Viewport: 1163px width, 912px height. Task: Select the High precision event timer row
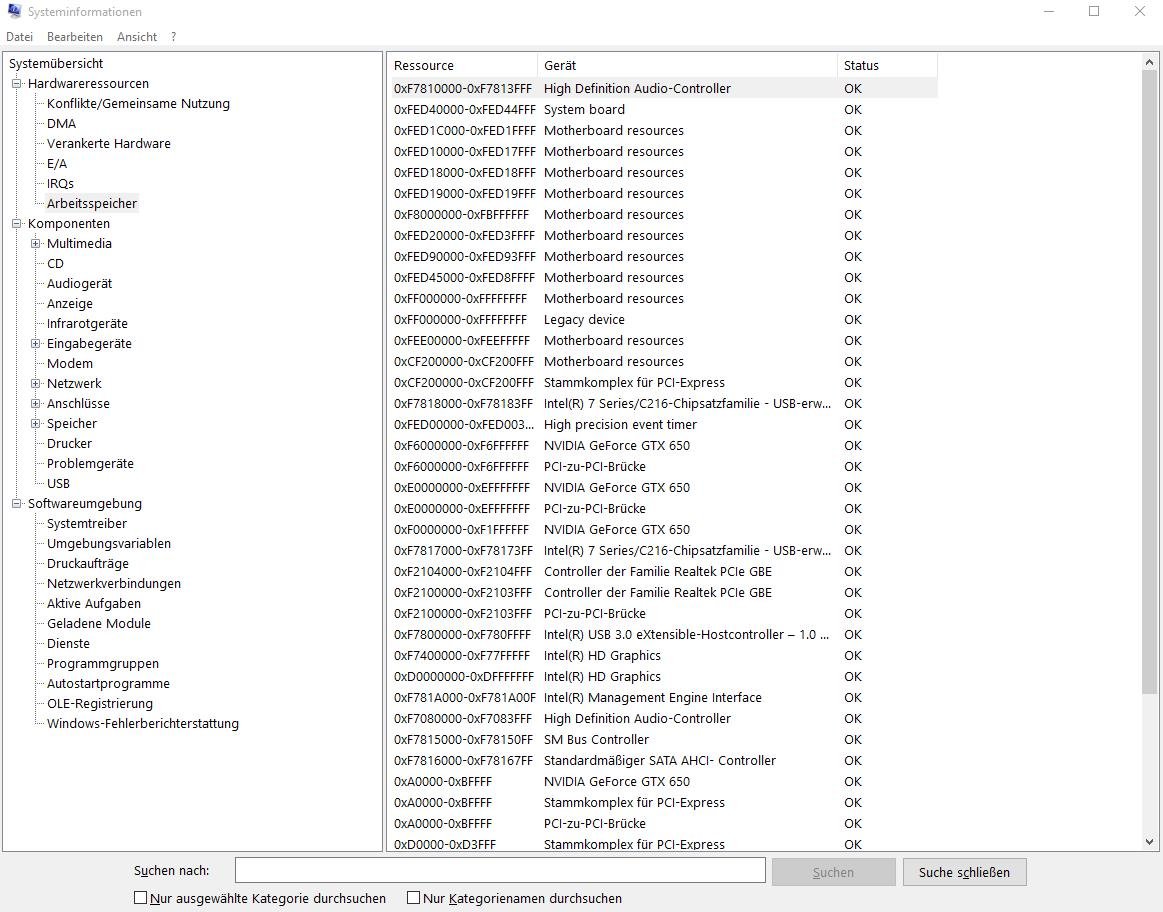click(x=663, y=425)
